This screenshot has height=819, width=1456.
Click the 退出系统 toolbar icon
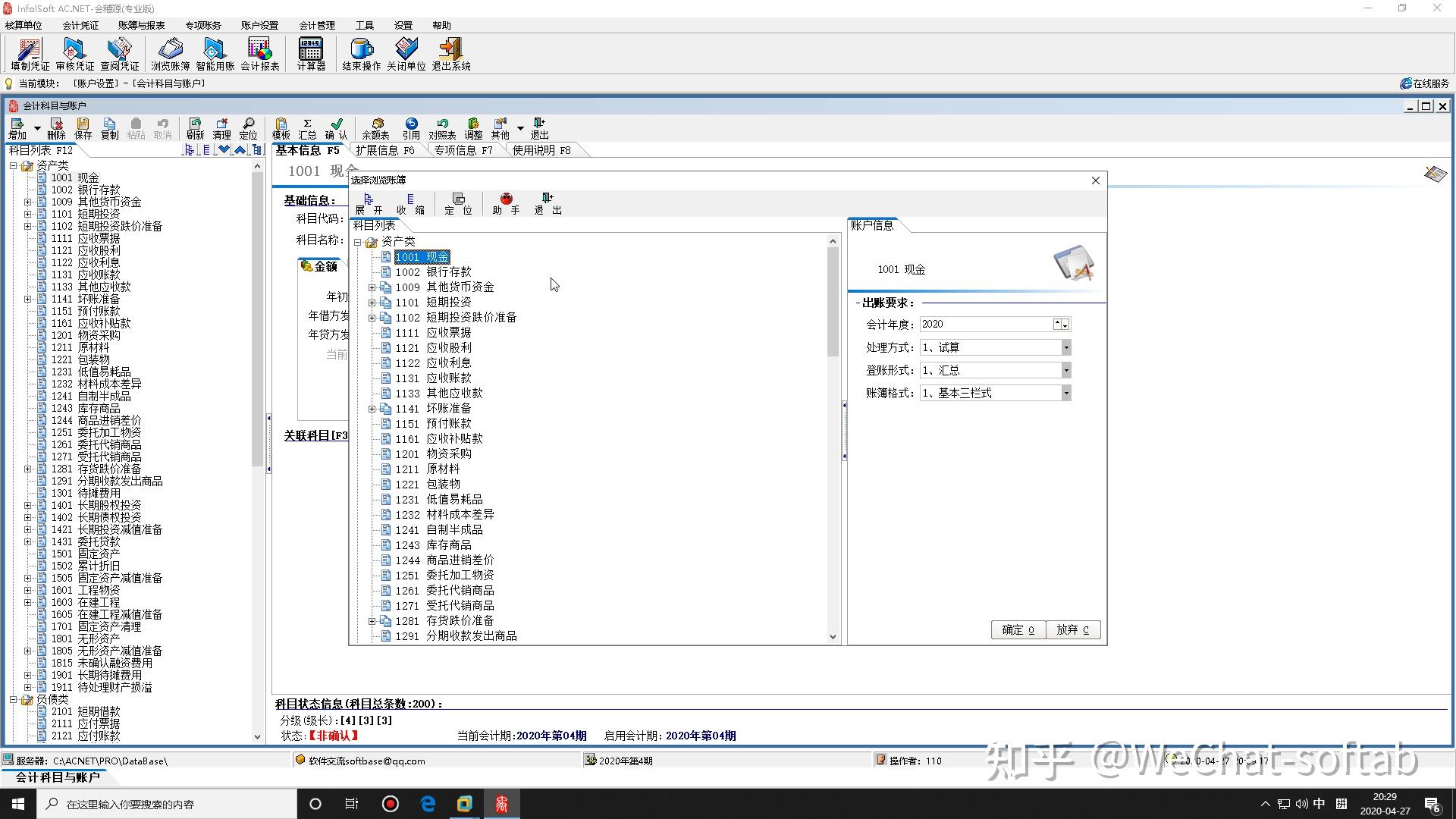(450, 55)
